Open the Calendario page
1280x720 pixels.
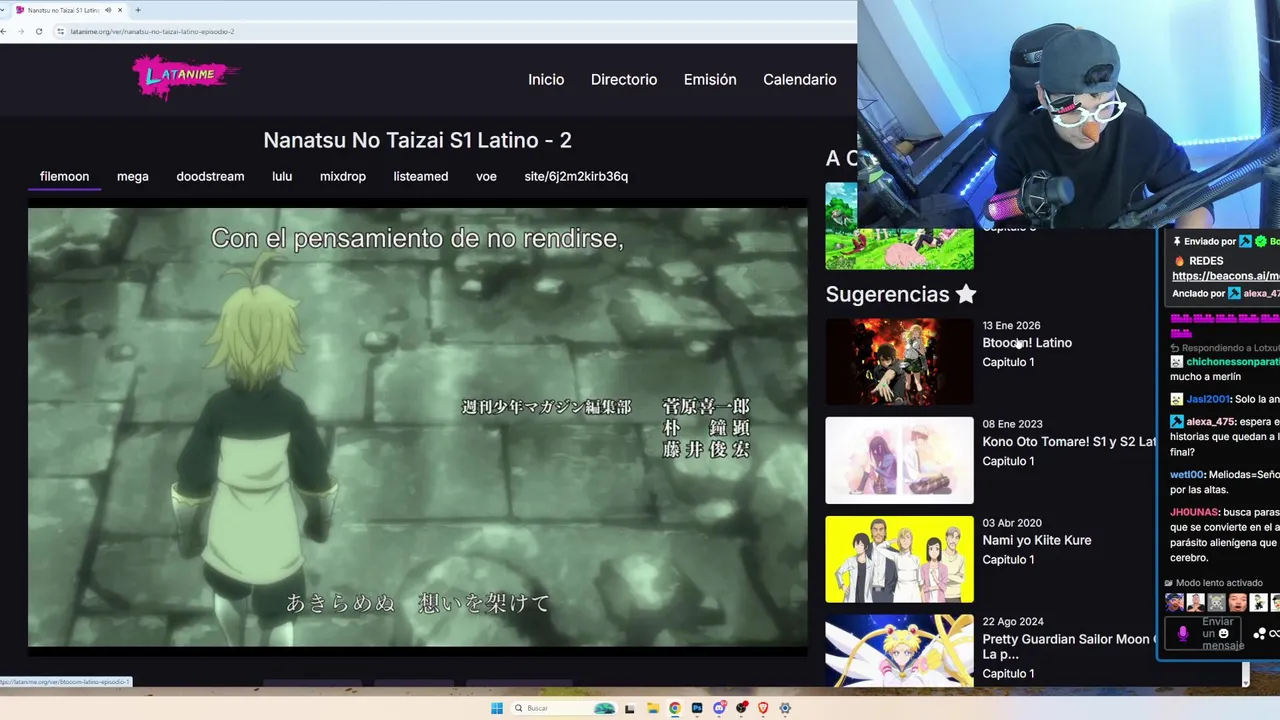coord(799,79)
